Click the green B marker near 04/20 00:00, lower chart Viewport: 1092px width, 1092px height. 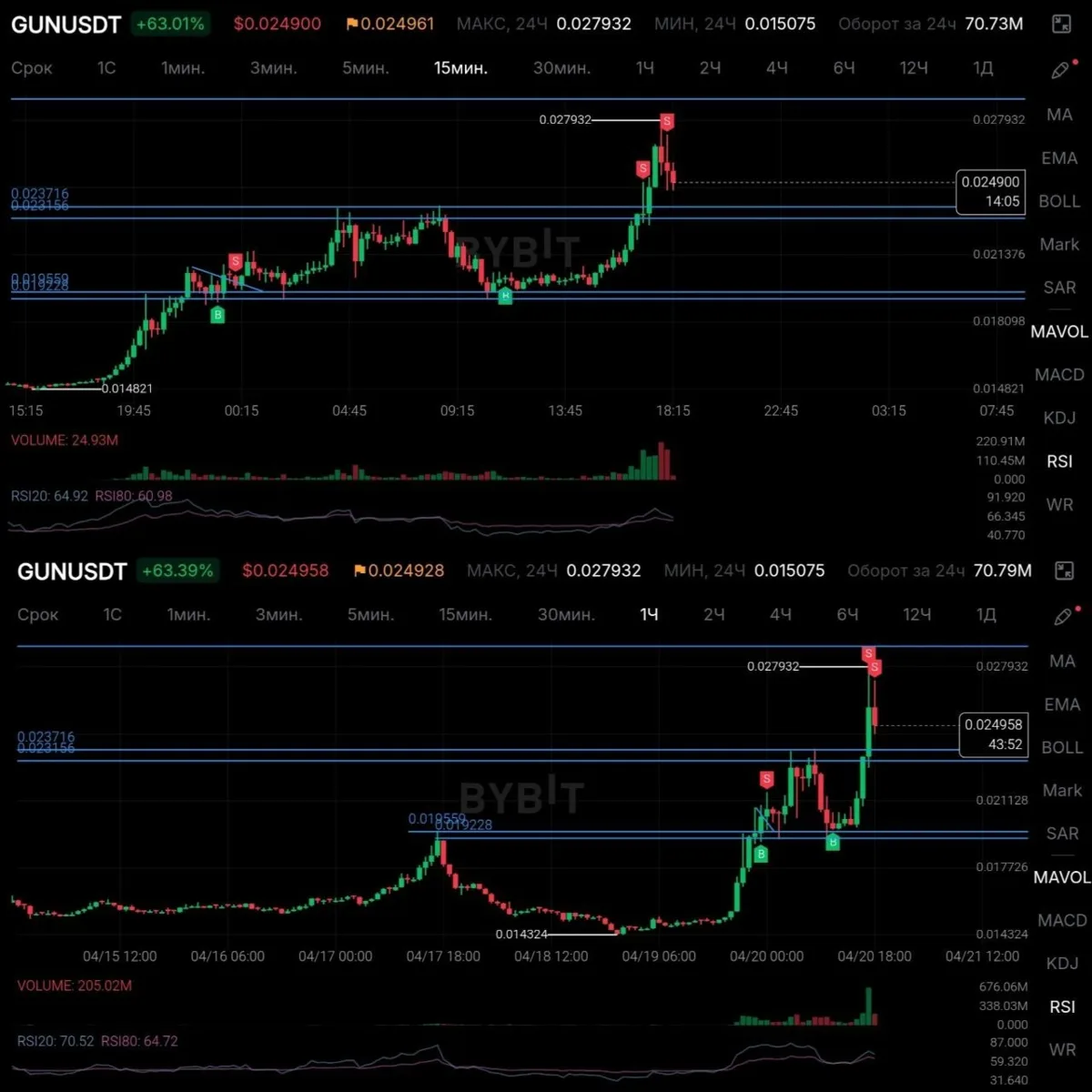point(761,854)
